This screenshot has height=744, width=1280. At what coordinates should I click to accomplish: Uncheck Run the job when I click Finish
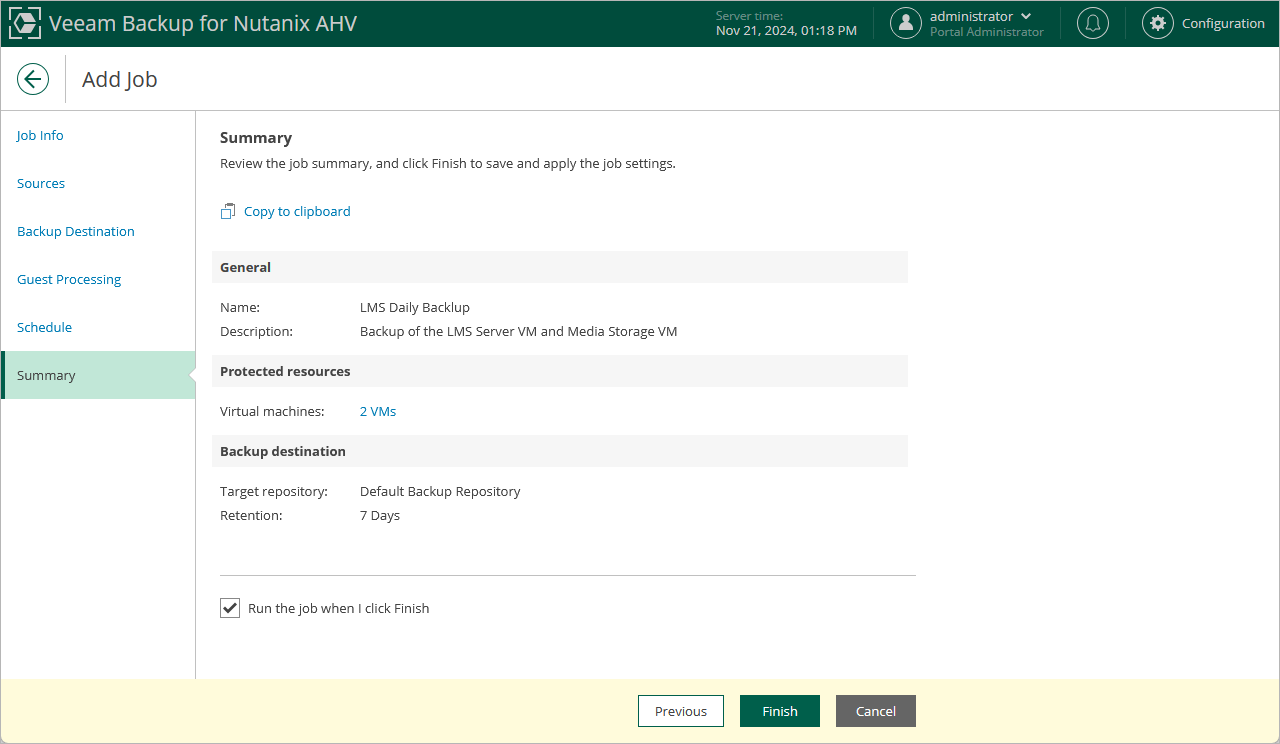(230, 608)
